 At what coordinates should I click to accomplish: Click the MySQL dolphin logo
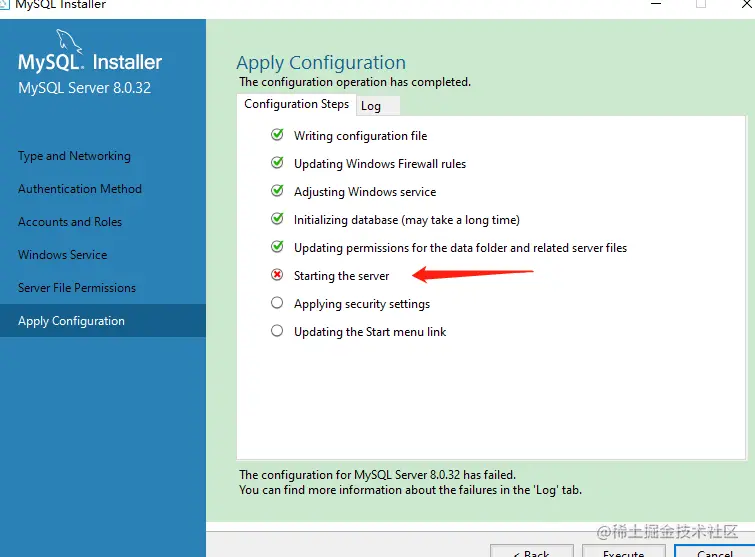point(69,41)
